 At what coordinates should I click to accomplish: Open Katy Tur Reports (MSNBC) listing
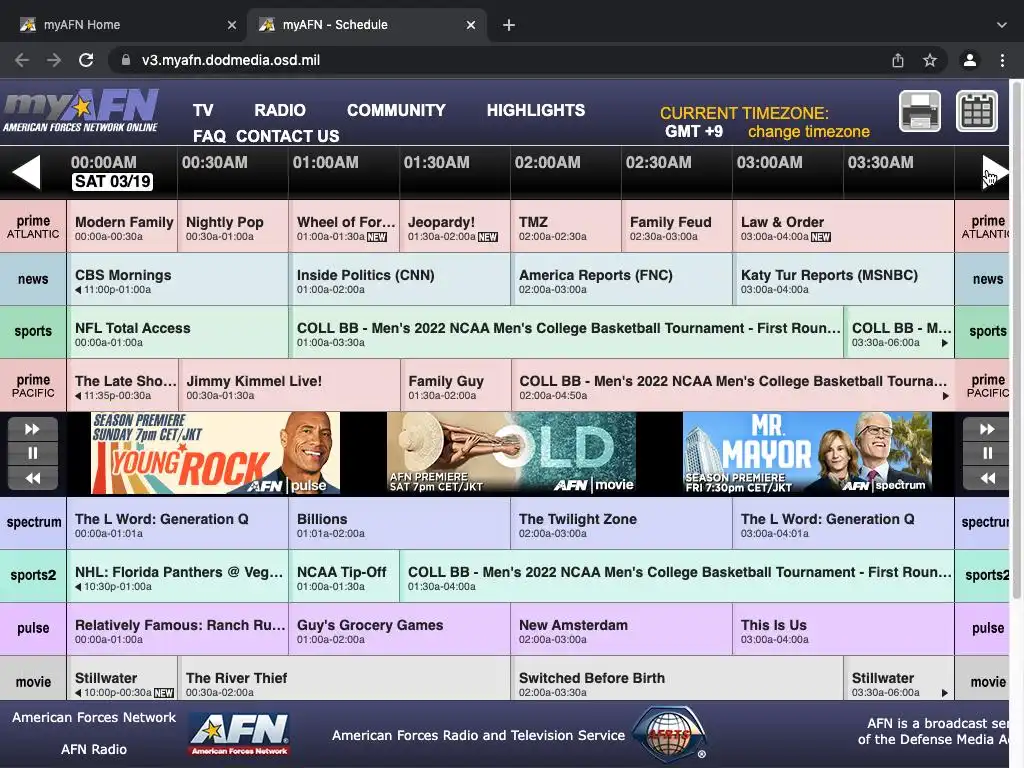point(844,280)
